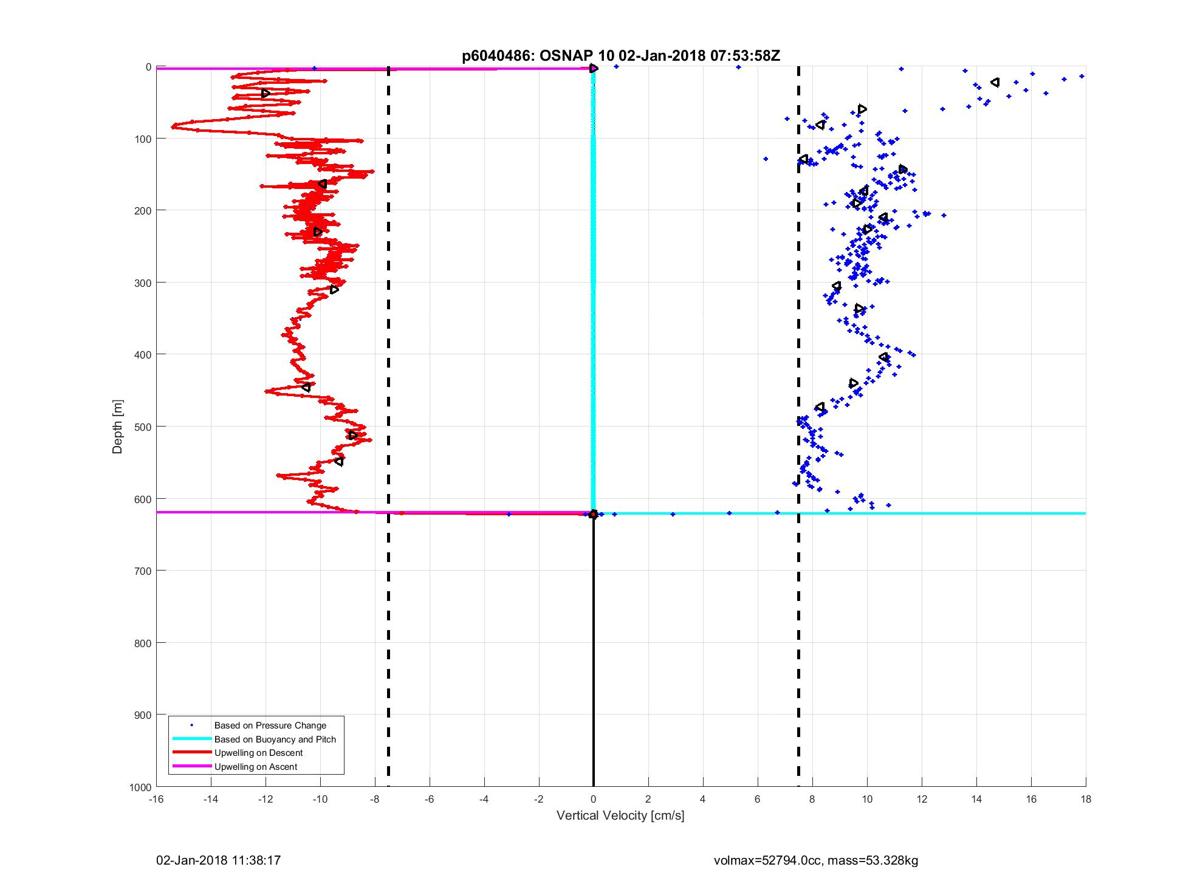Image resolution: width=1200 pixels, height=885 pixels.
Task: Click the 6 tick on the velocity axis
Action: click(x=758, y=799)
